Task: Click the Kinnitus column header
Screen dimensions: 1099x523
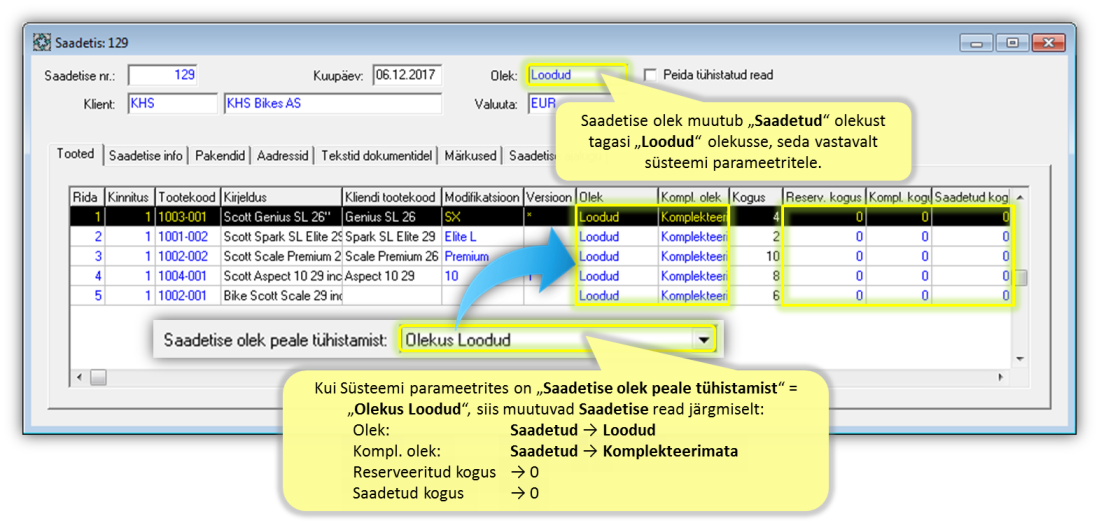Action: click(129, 197)
